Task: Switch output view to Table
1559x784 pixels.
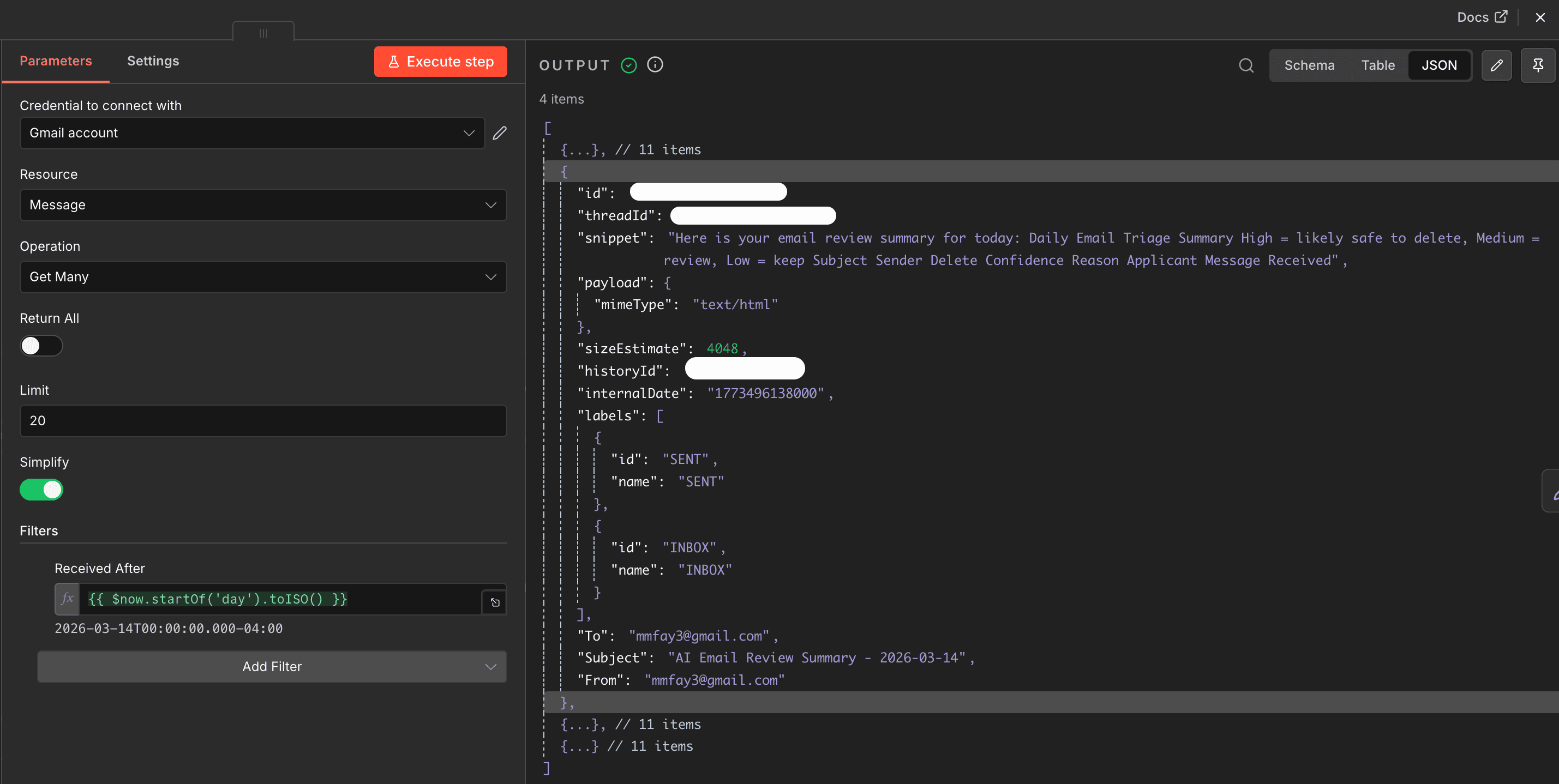Action: tap(1377, 65)
